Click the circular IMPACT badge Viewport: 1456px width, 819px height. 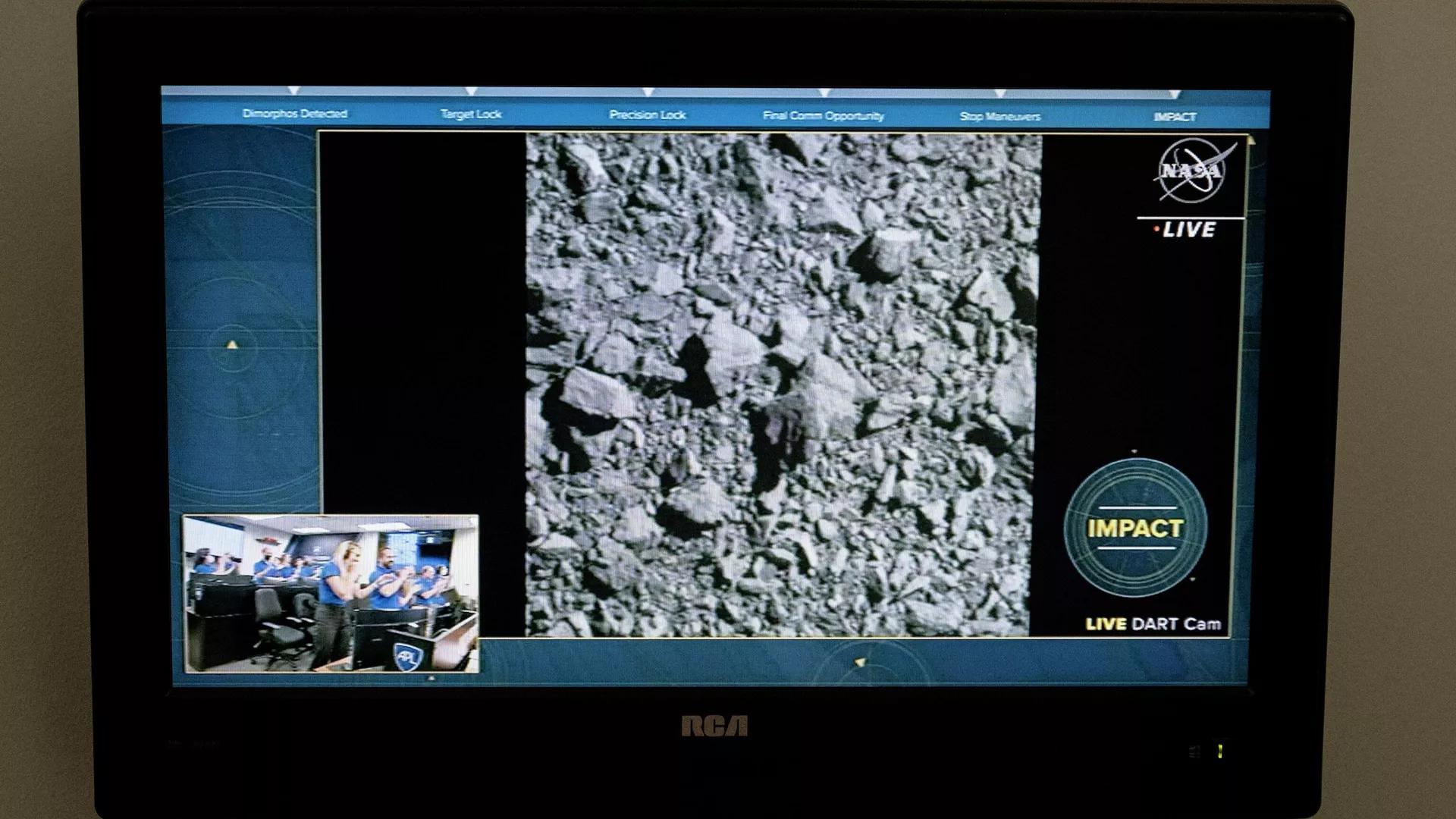(1134, 527)
